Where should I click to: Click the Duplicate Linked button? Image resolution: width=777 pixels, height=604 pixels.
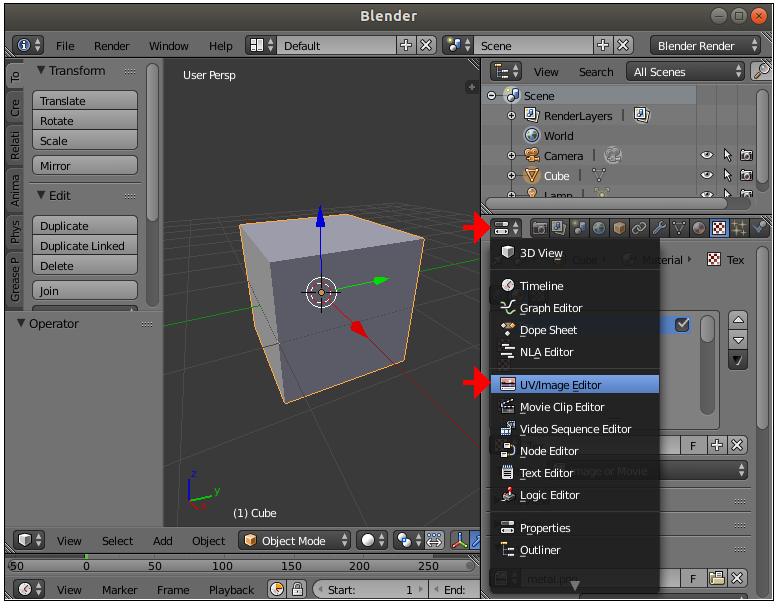click(x=85, y=246)
